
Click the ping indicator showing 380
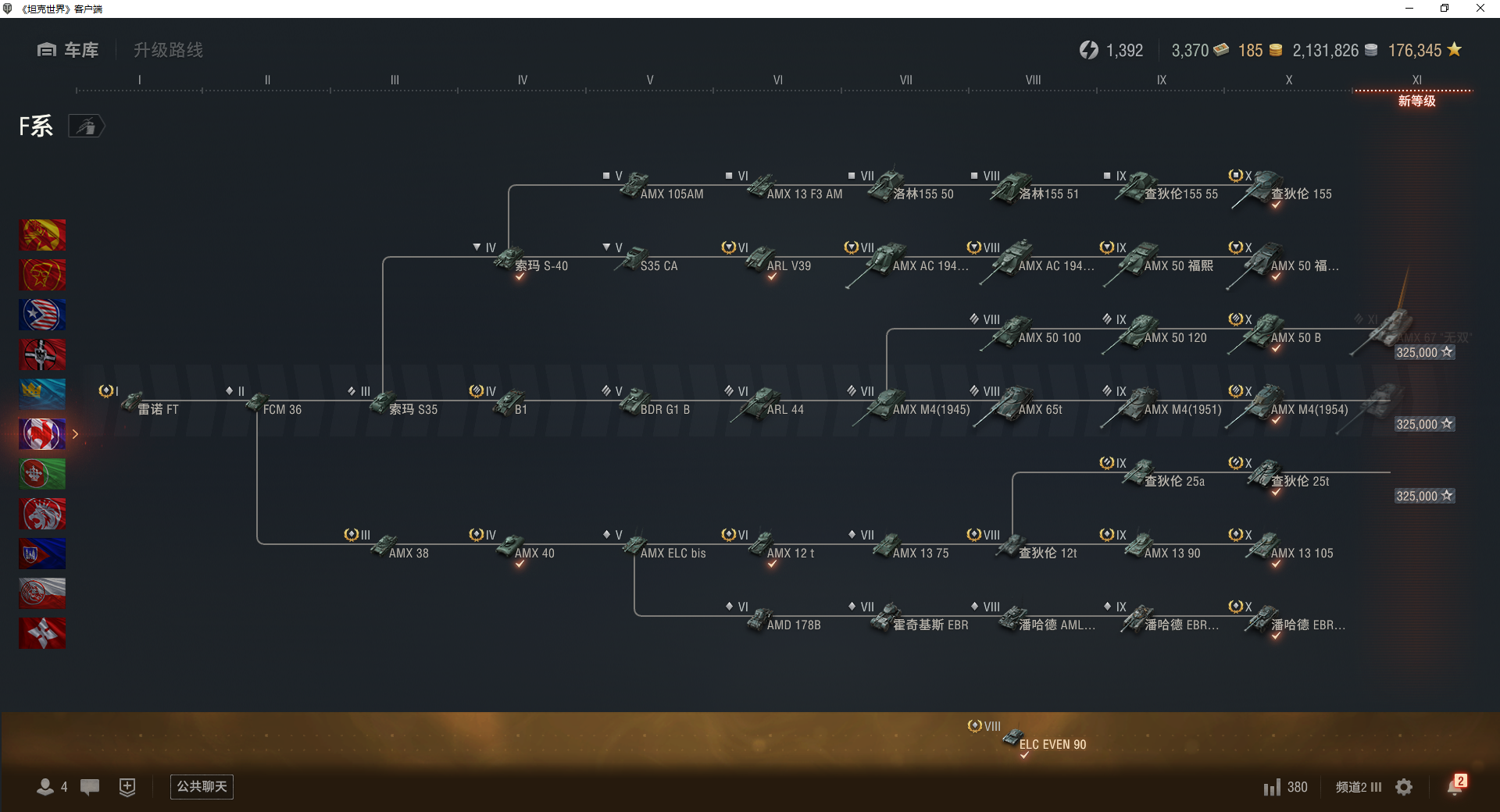click(1286, 787)
